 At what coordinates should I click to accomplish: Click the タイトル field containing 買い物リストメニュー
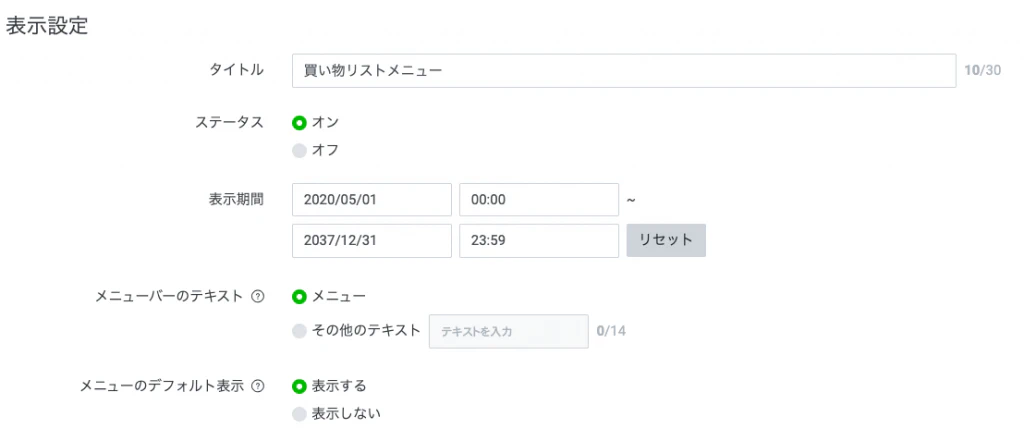tap(624, 71)
